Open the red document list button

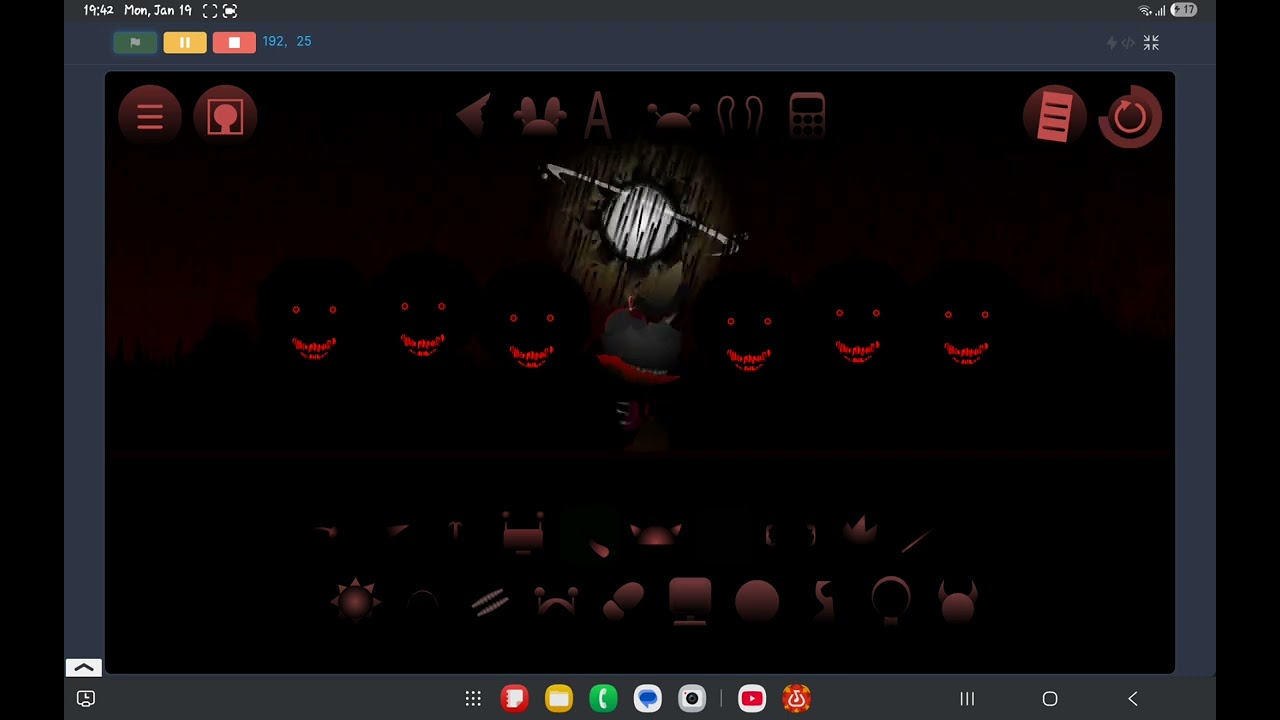[1055, 117]
